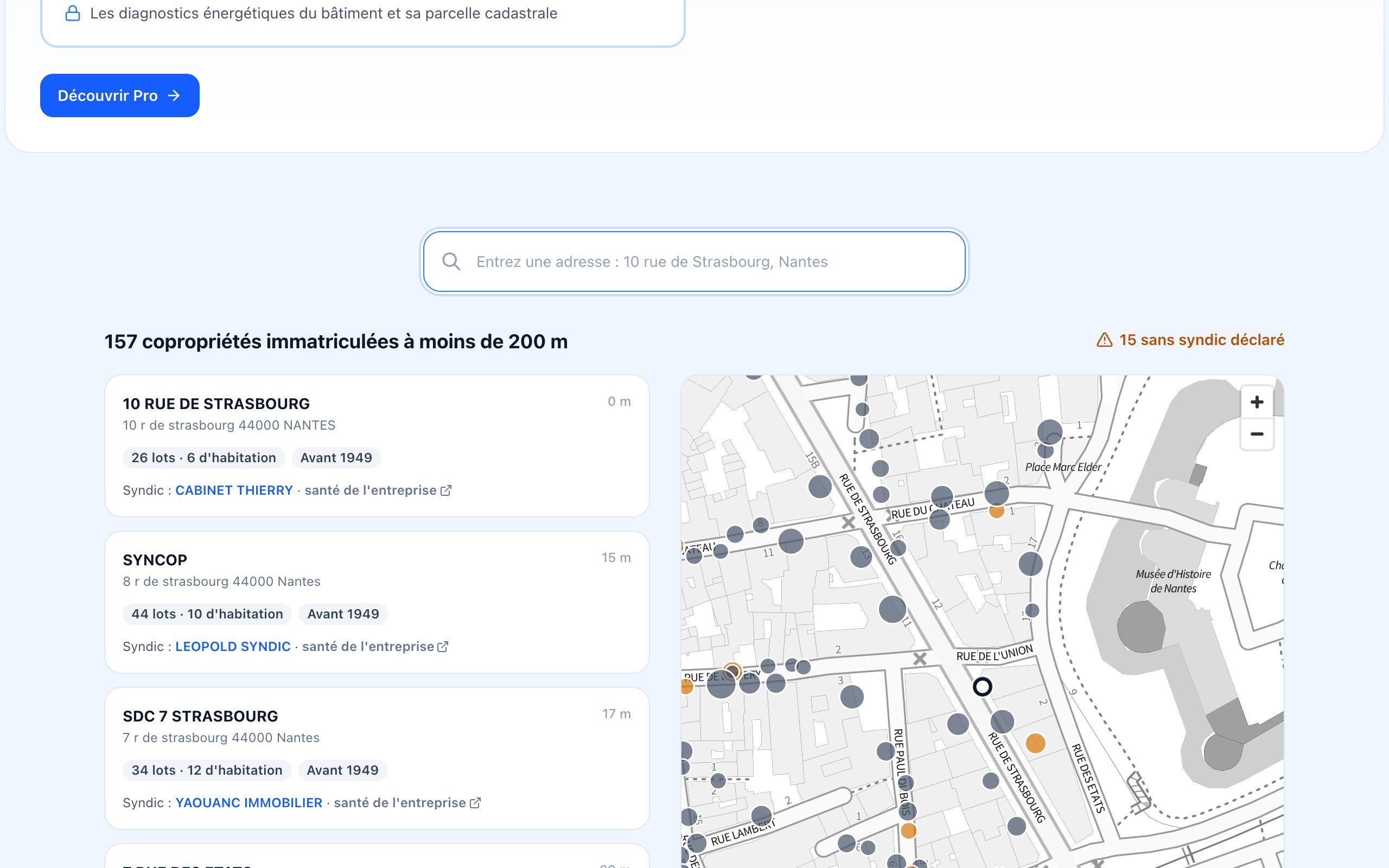The width and height of the screenshot is (1389, 868).
Task: Click the 26 lots · 6 d'habitation badge
Action: (x=204, y=457)
